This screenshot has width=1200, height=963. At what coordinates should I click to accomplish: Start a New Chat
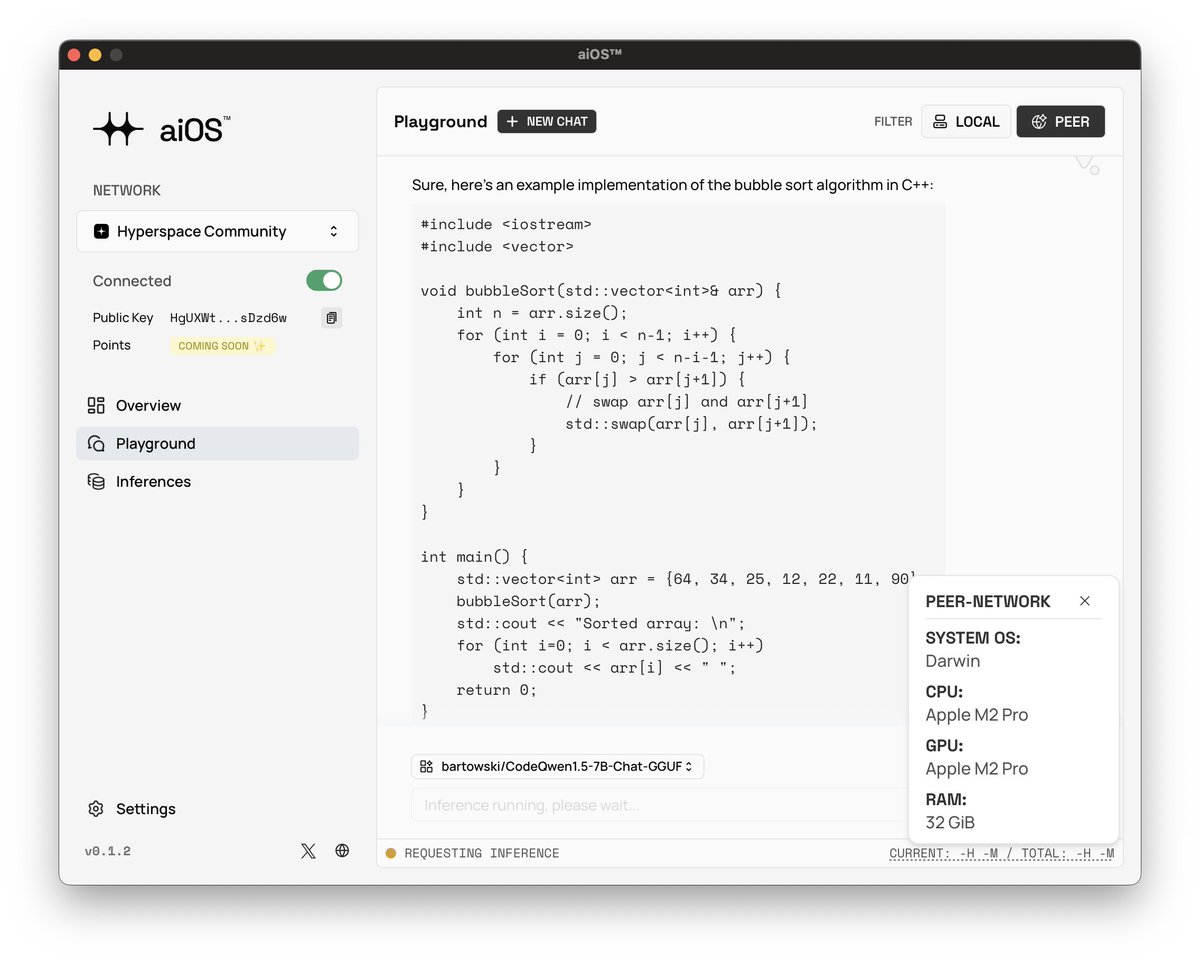(547, 121)
